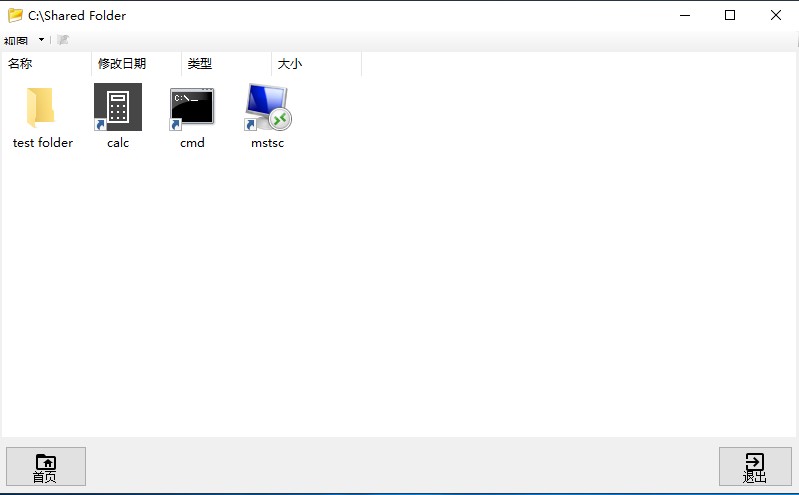Open the test folder icon

coord(41,107)
